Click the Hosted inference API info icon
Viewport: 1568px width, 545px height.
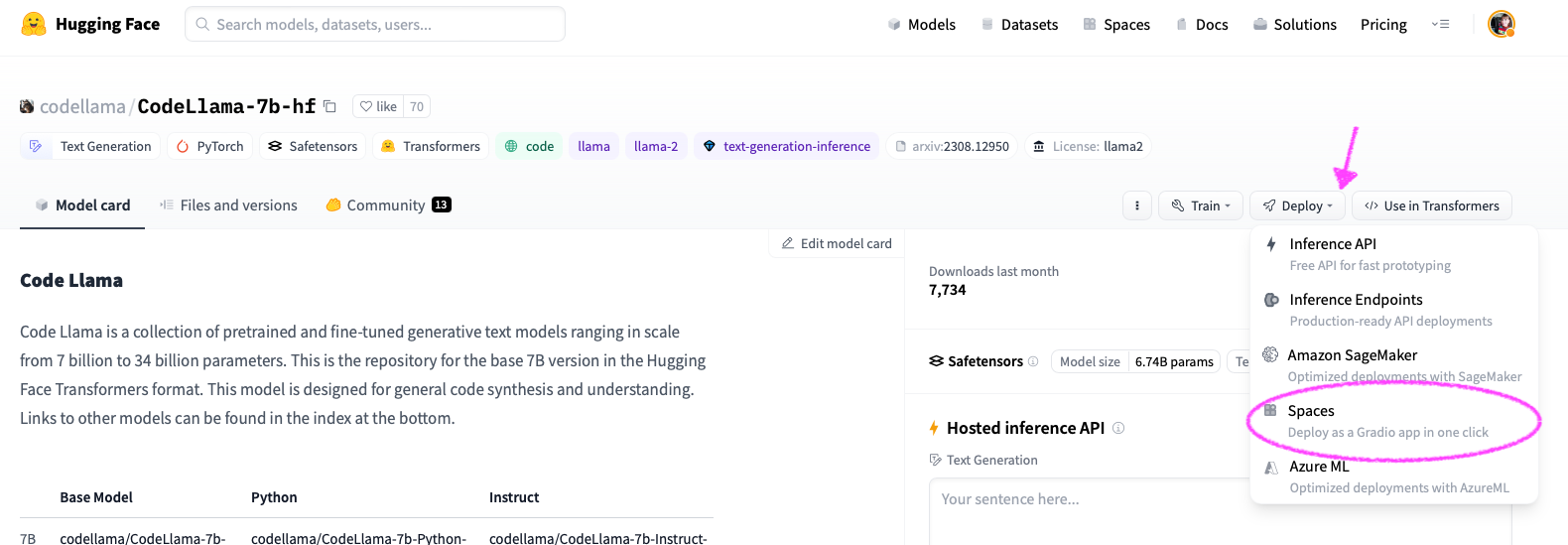[1118, 428]
